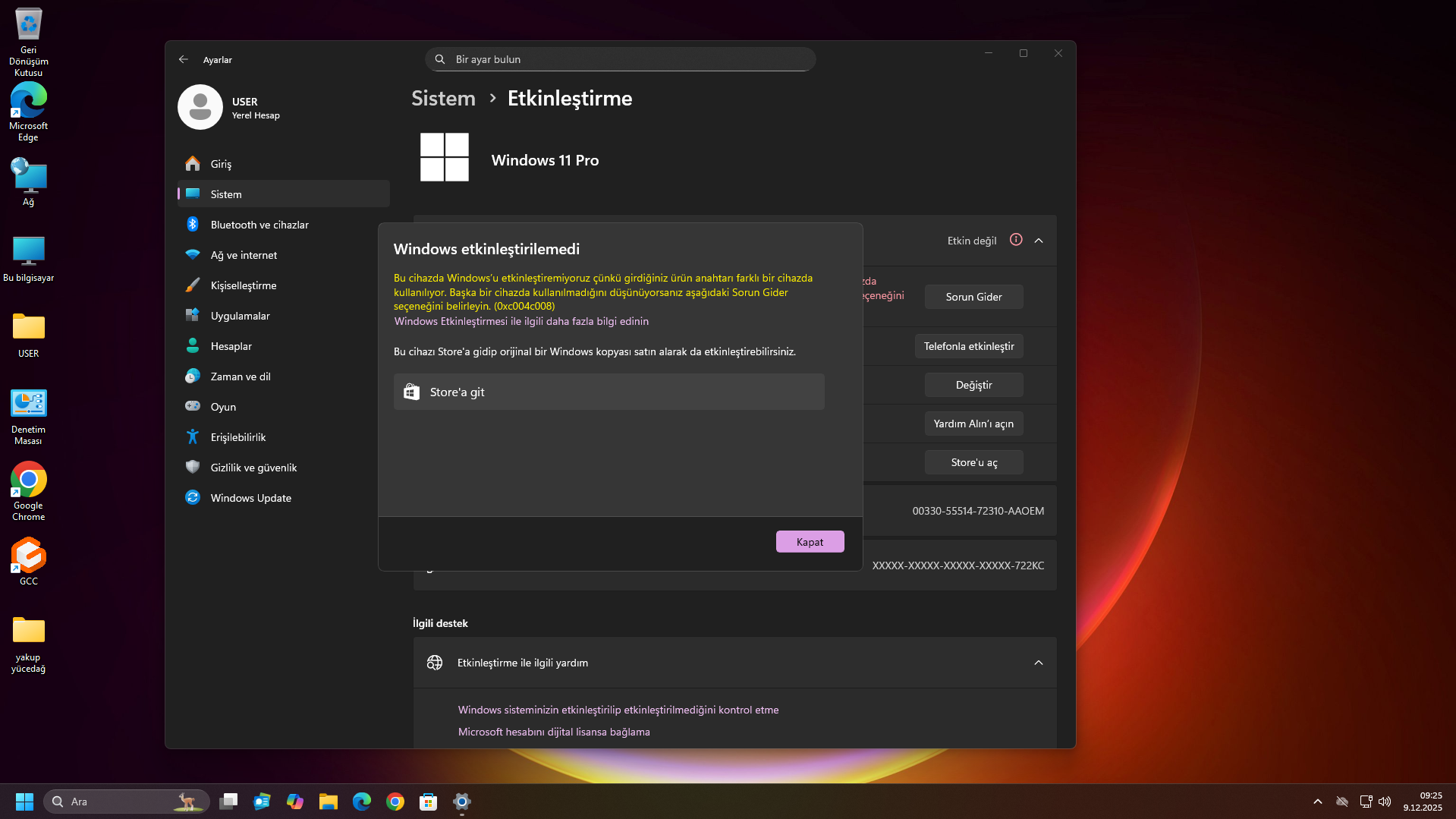Screen dimensions: 1456x819
Task: Click the USER profile avatar
Action: tap(200, 107)
